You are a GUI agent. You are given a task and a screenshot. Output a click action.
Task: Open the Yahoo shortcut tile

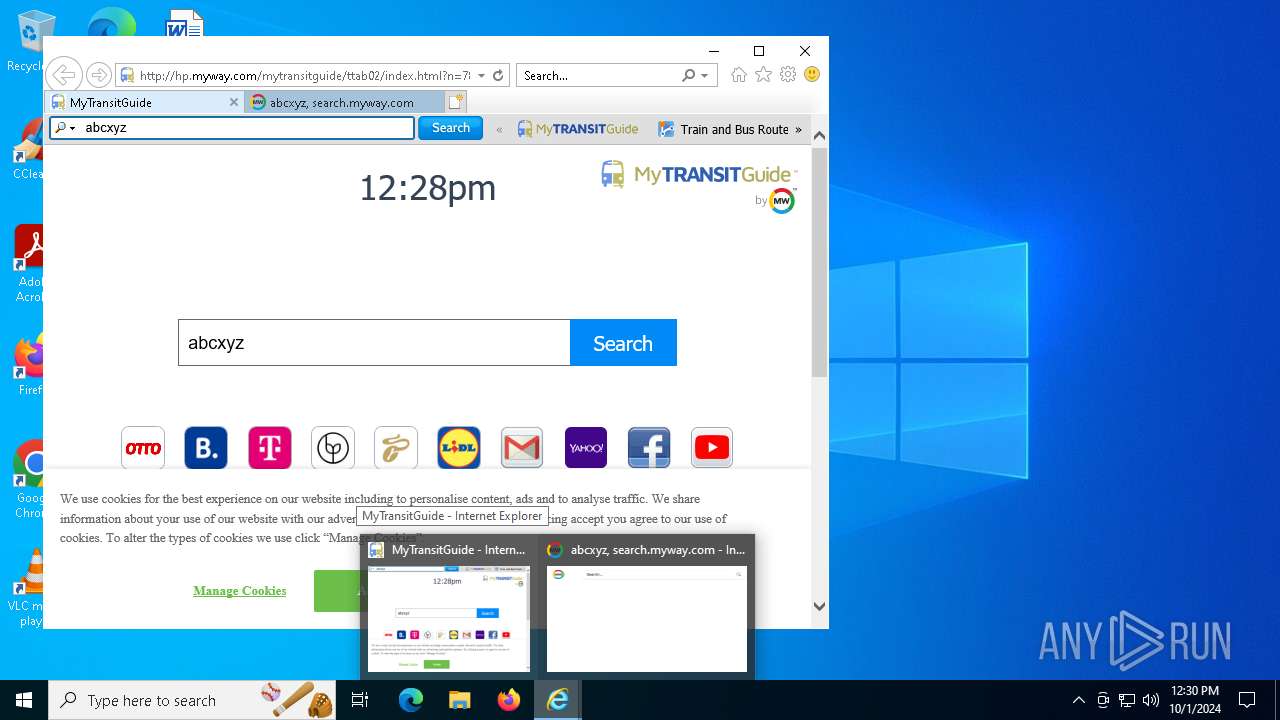pos(586,448)
